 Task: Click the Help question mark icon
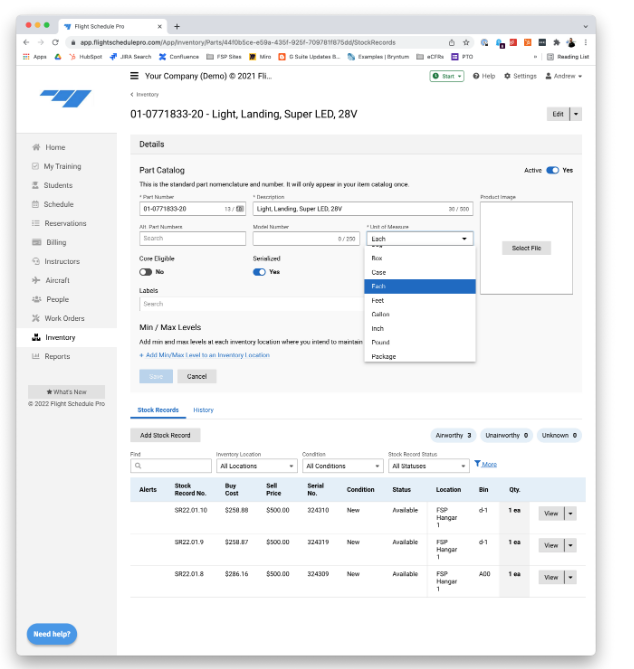pyautogui.click(x=476, y=76)
